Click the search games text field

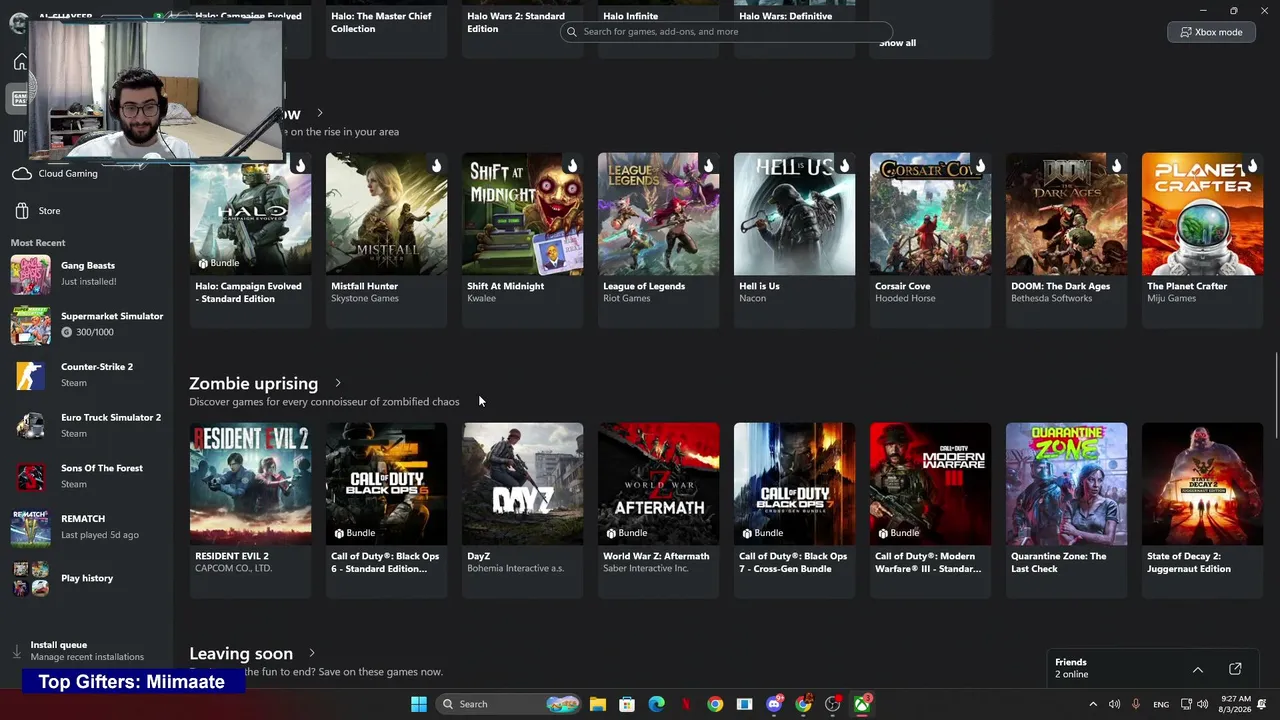pyautogui.click(x=727, y=32)
